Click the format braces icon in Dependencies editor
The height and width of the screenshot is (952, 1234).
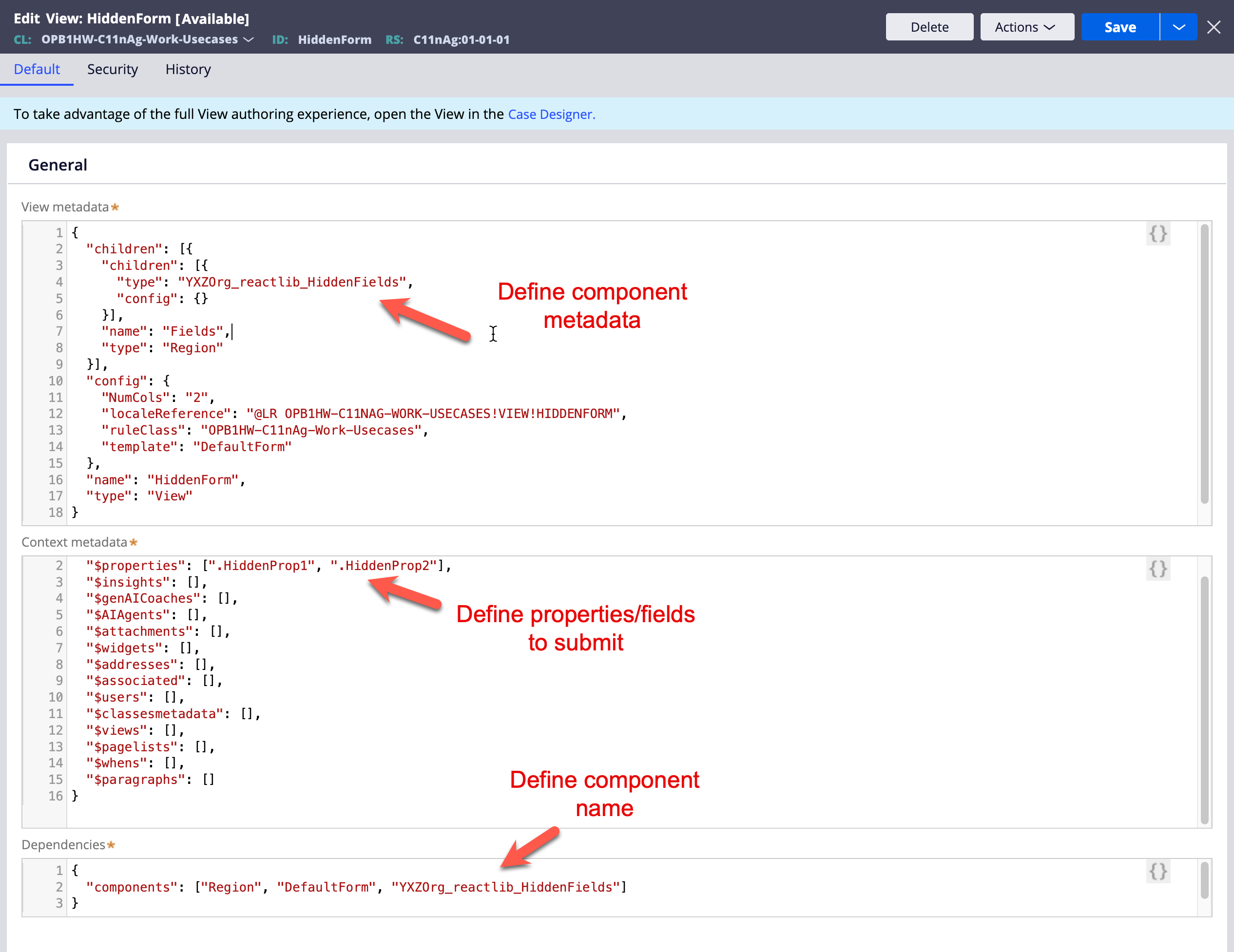(x=1157, y=871)
